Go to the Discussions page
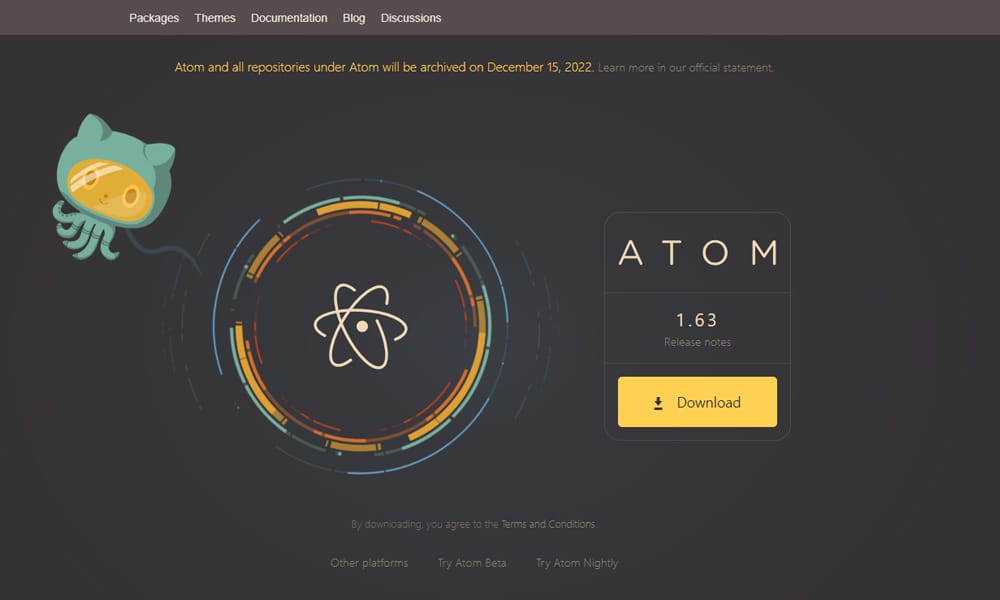 click(x=410, y=17)
